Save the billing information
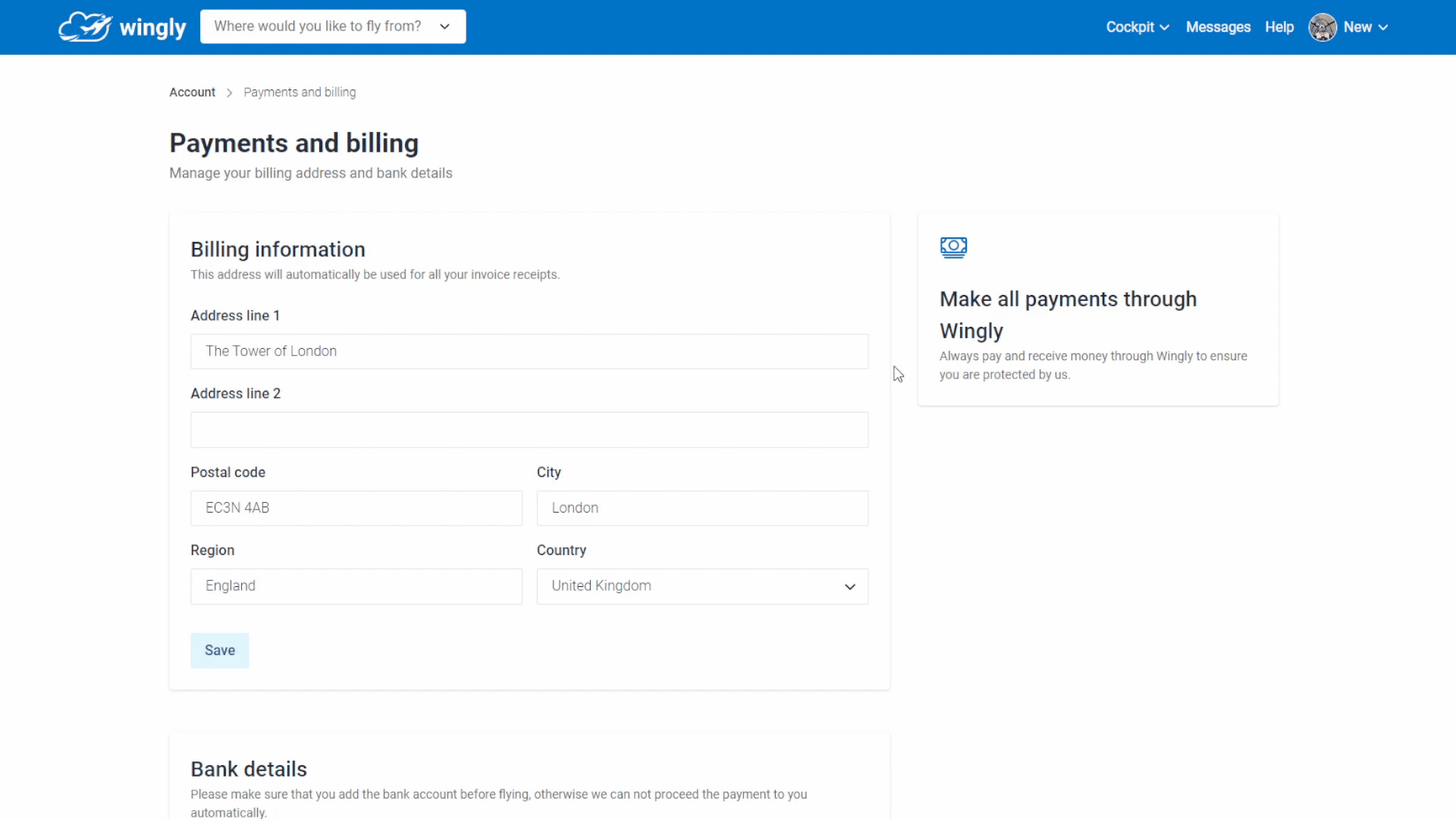This screenshot has width=1456, height=819. (220, 651)
